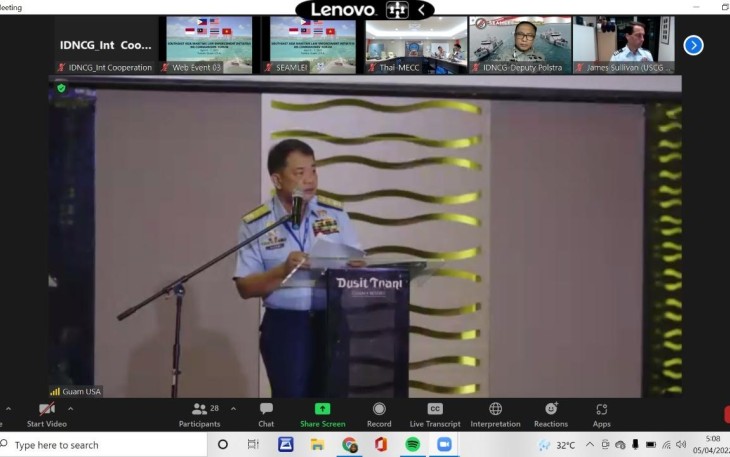Expand video options caret beside Start Video
This screenshot has height=457, width=730.
[x=71, y=409]
